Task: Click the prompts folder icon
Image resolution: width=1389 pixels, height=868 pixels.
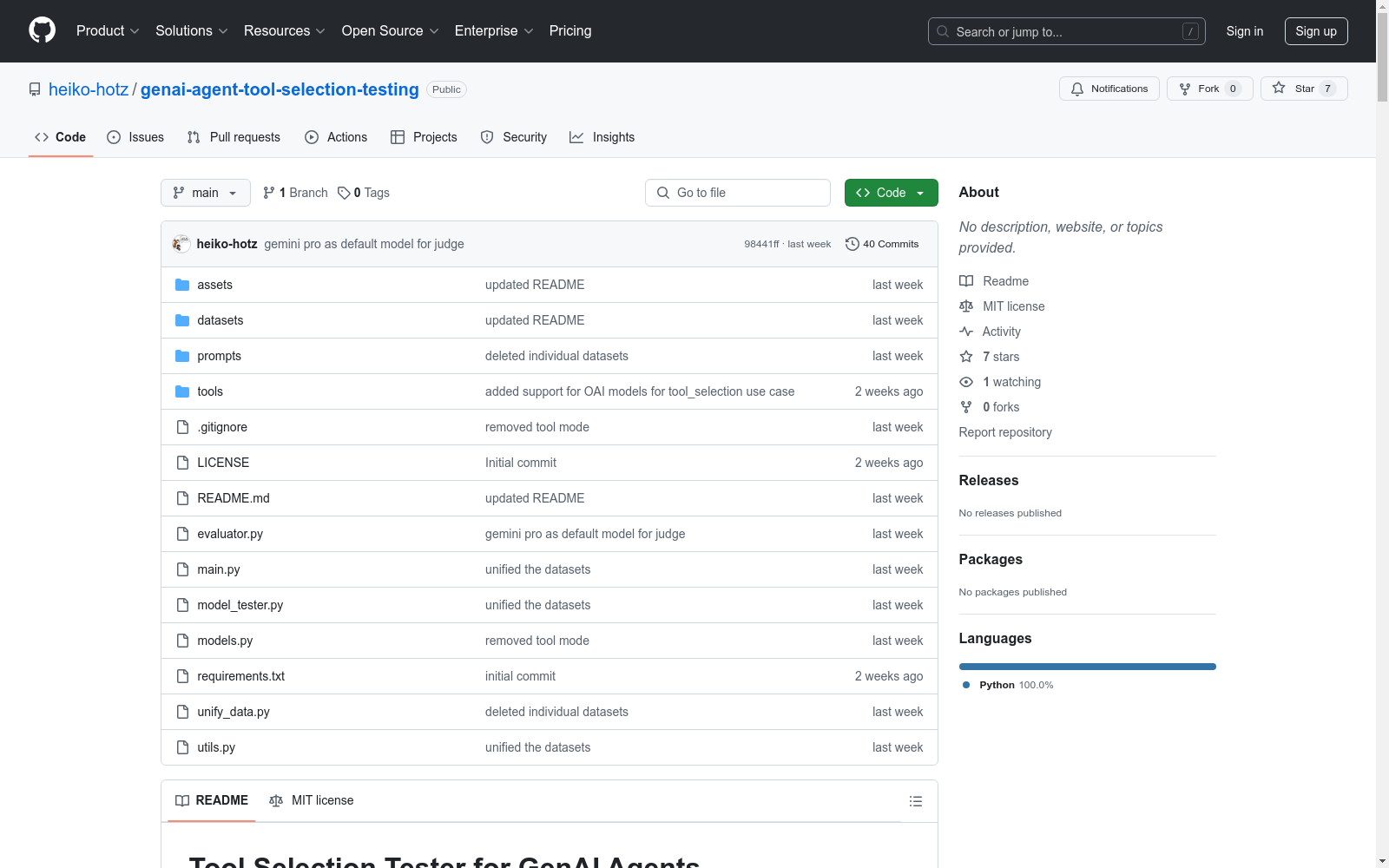Action: (x=182, y=356)
